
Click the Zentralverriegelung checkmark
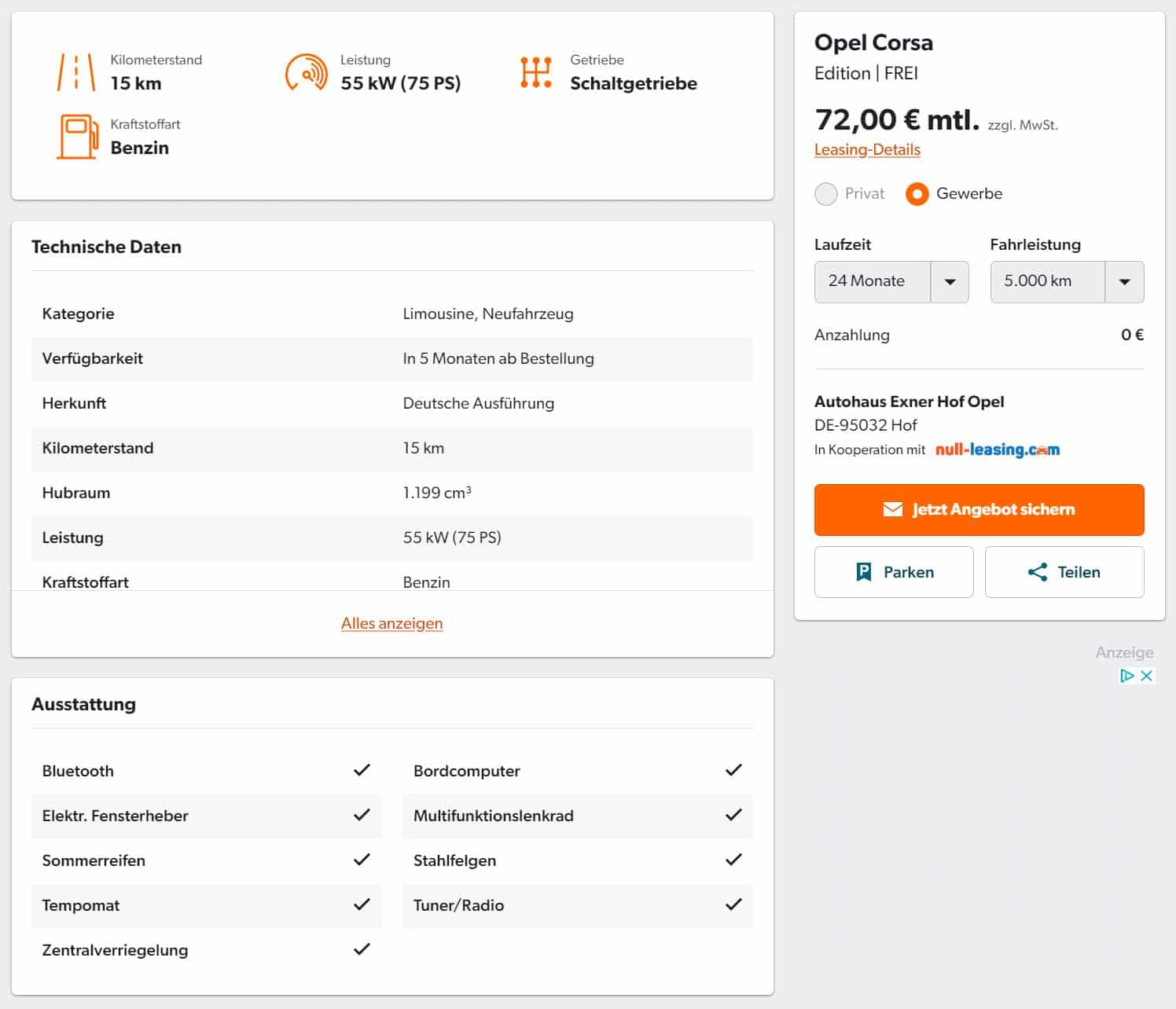362,949
